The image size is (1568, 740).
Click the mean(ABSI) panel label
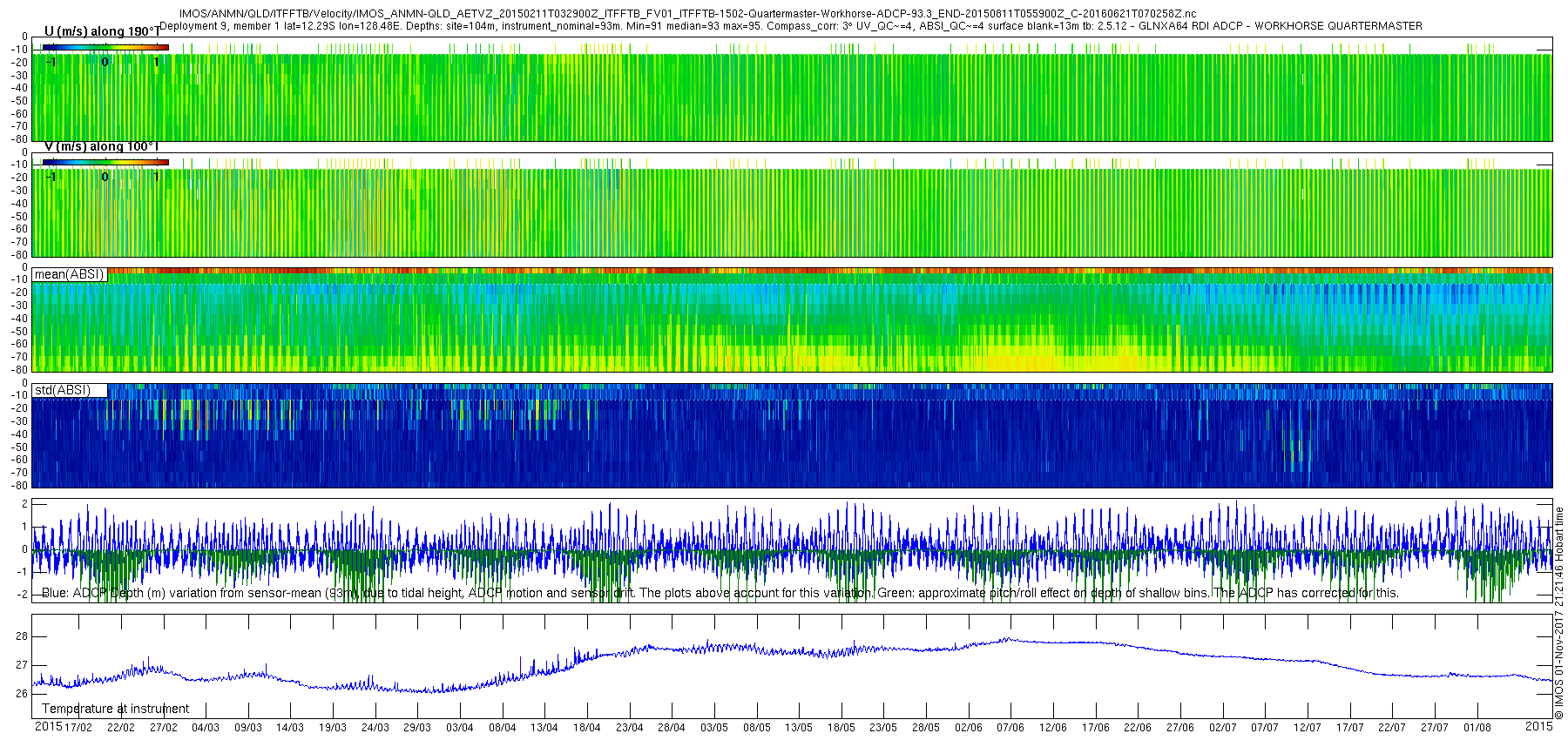[x=69, y=274]
